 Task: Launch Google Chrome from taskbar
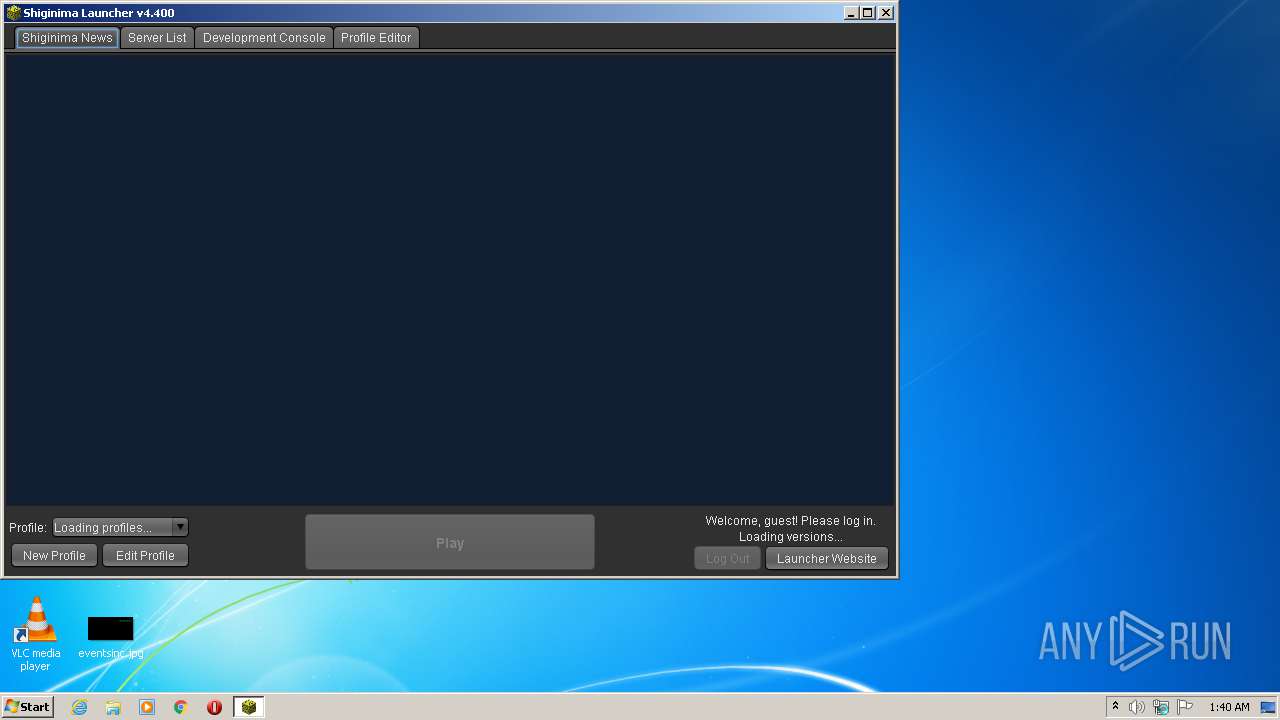click(x=181, y=707)
